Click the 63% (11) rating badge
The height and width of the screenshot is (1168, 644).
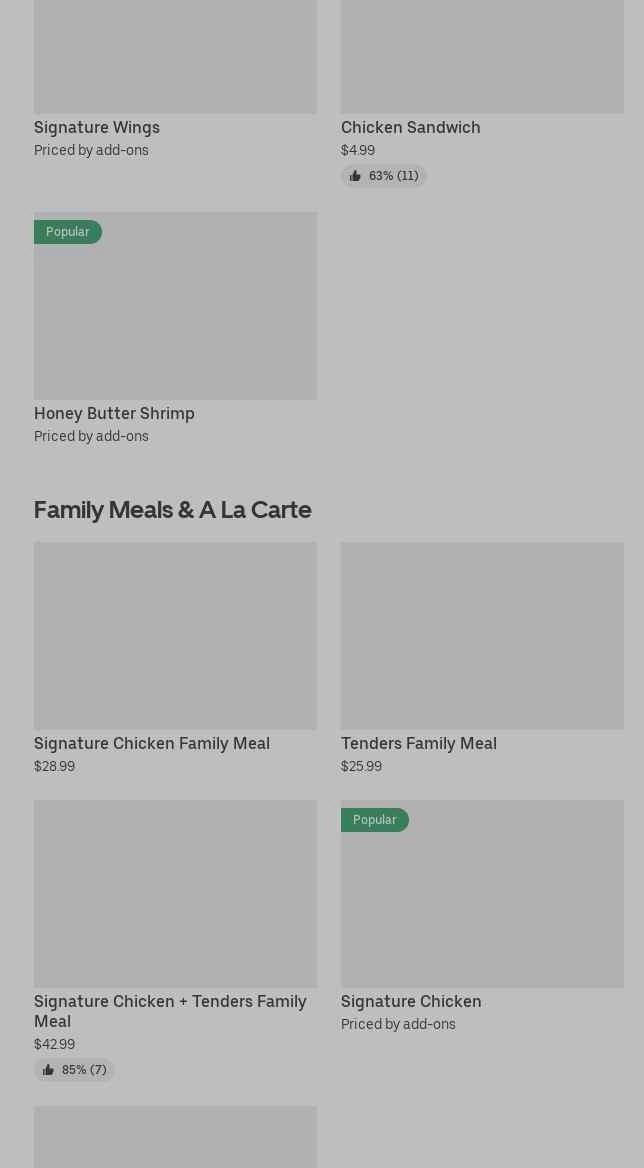coord(384,176)
